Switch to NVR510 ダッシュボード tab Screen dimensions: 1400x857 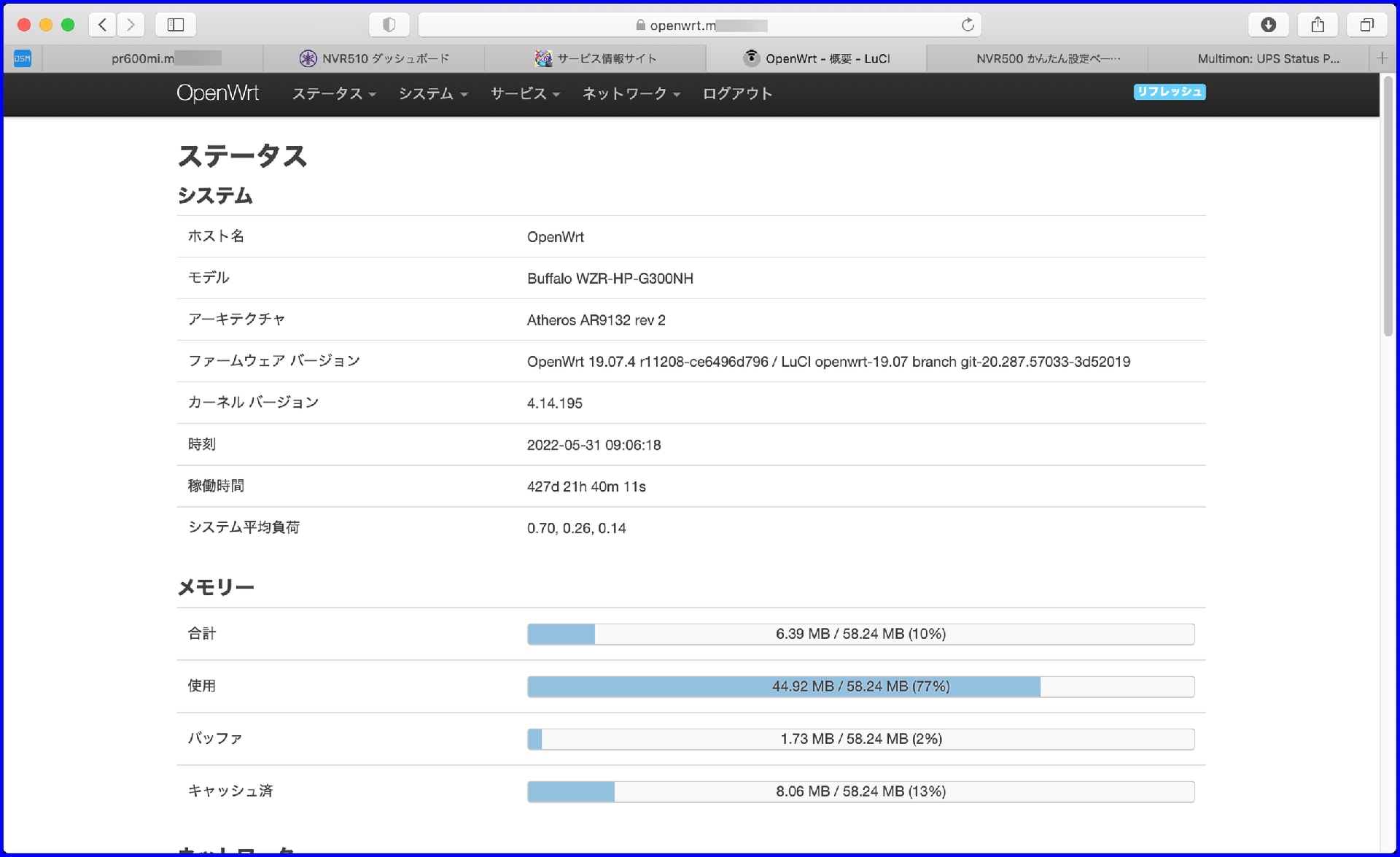[x=374, y=58]
